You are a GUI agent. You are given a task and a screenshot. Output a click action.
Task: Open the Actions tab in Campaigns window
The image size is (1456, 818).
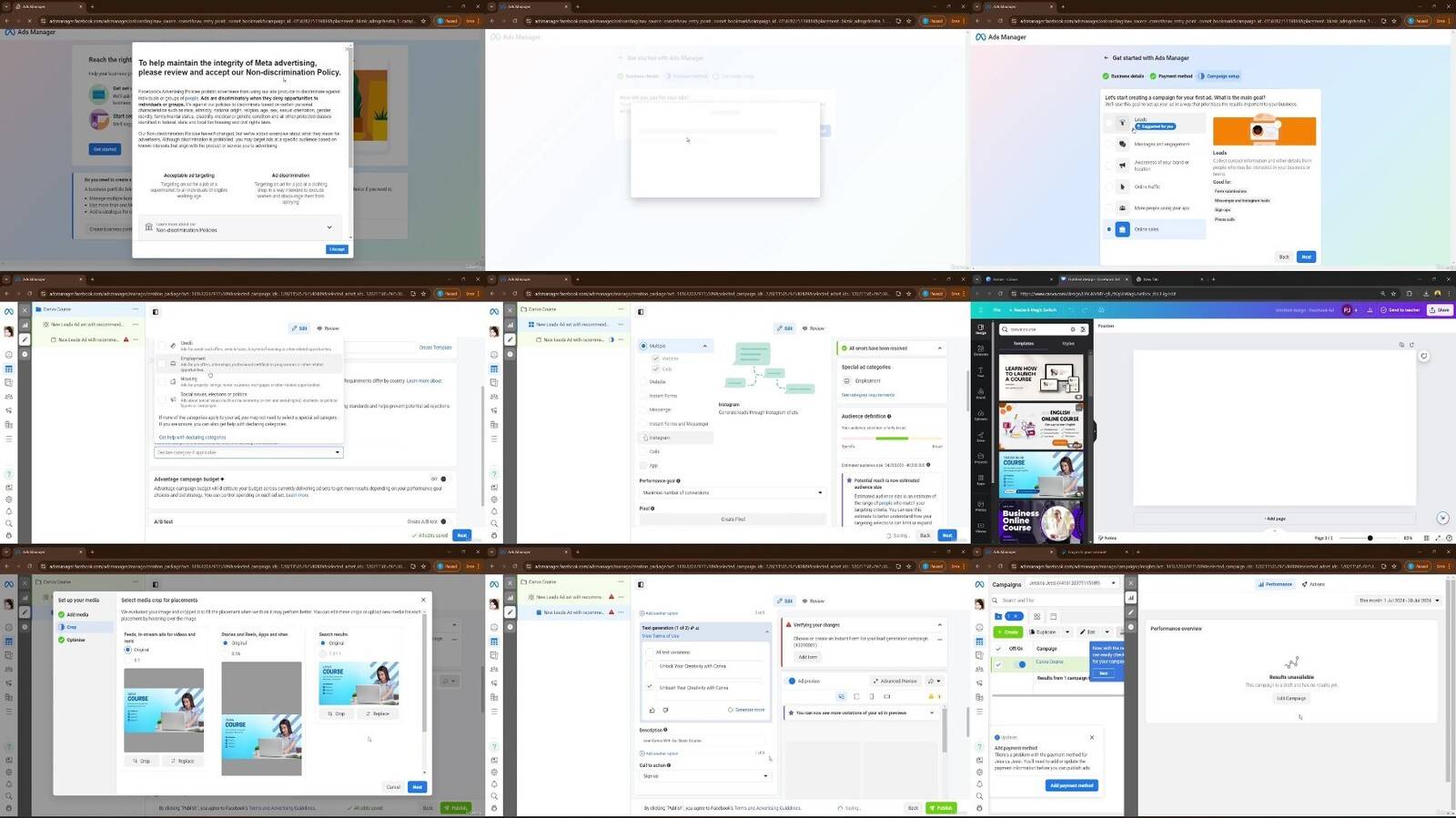pyautogui.click(x=1313, y=584)
